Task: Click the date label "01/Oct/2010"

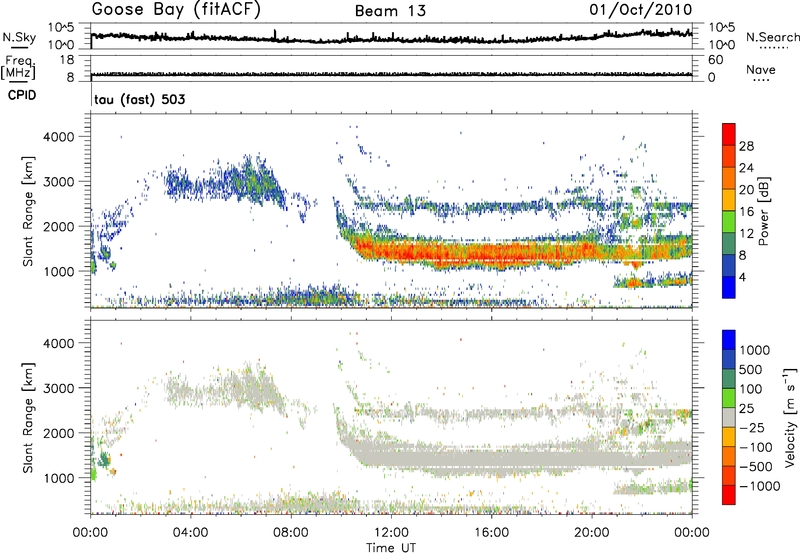Action: tap(641, 10)
